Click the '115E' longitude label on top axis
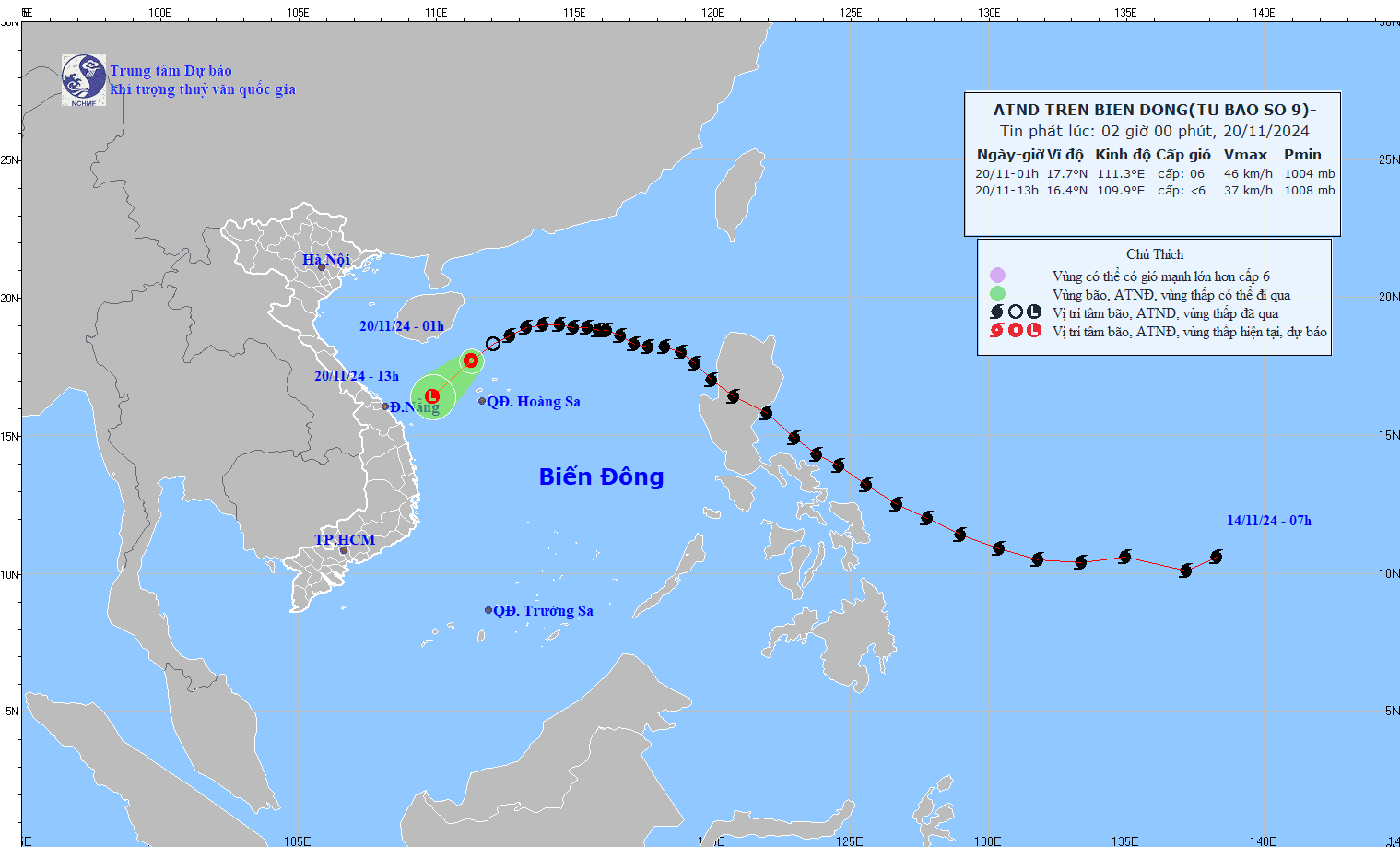The width and height of the screenshot is (1400, 847). point(574,12)
